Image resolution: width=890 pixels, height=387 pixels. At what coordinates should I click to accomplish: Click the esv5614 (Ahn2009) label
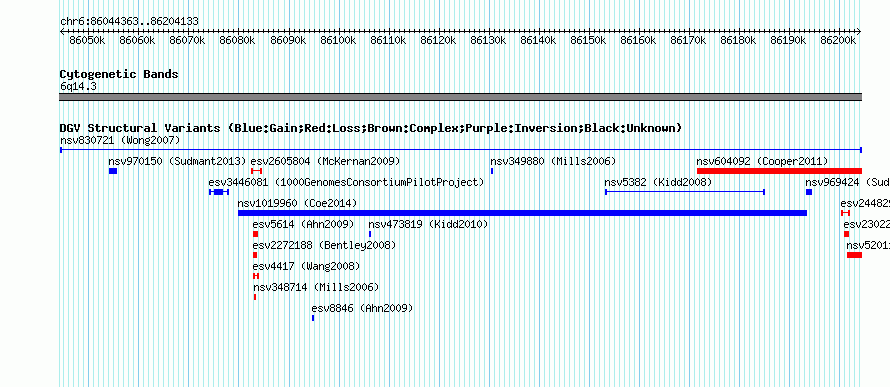point(303,224)
